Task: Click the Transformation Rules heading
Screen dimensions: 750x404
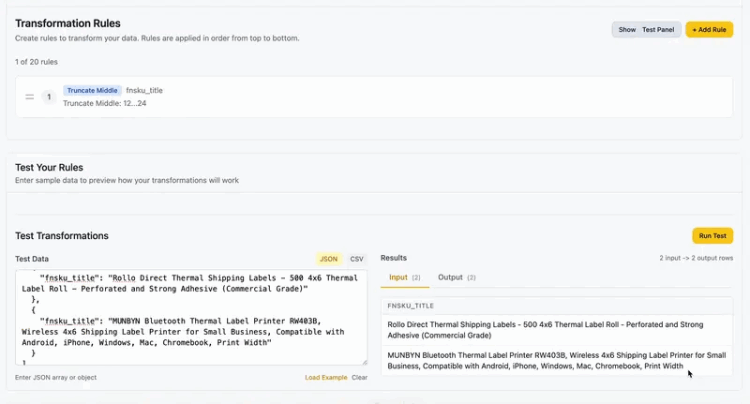Action: tap(67, 23)
